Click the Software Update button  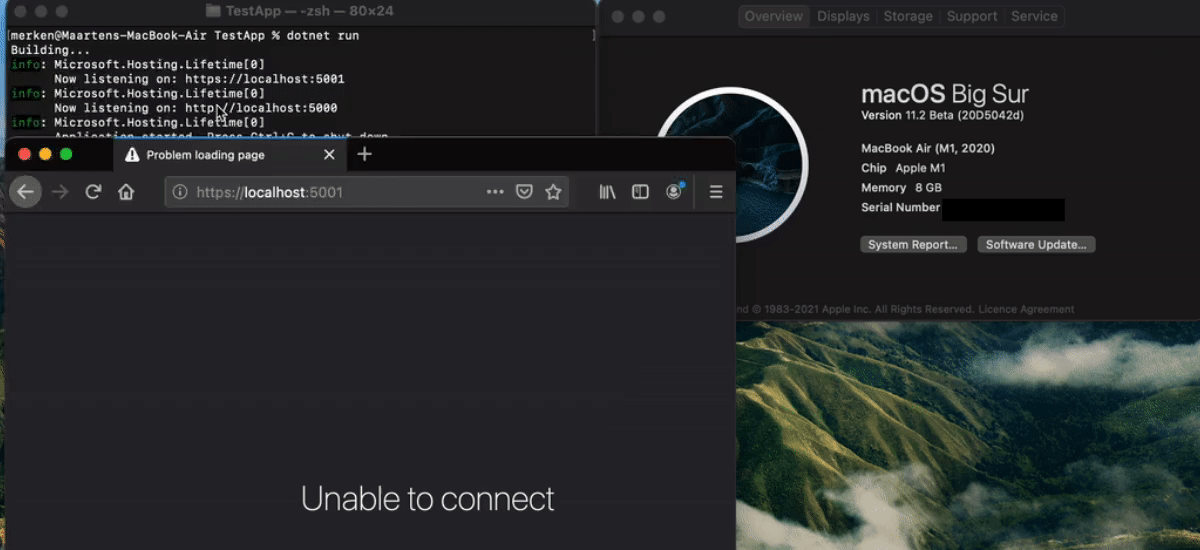(x=1036, y=245)
